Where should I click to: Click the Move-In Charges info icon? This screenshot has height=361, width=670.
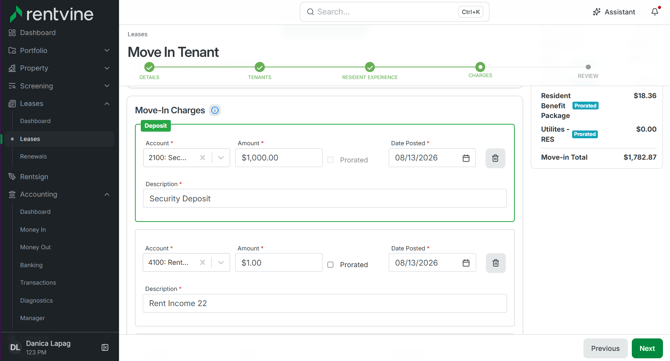tap(215, 110)
